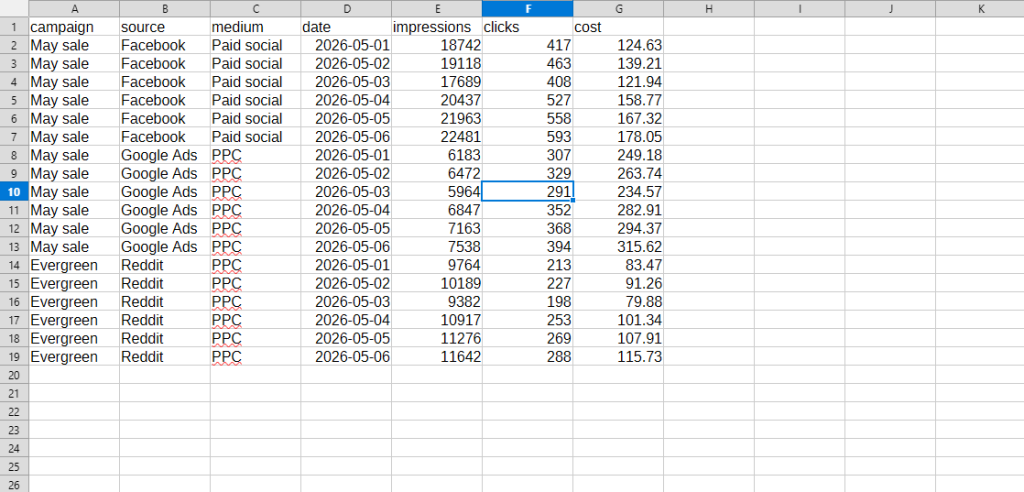Click 'Reddit' in row 15
This screenshot has width=1024, height=492.
pyautogui.click(x=165, y=283)
